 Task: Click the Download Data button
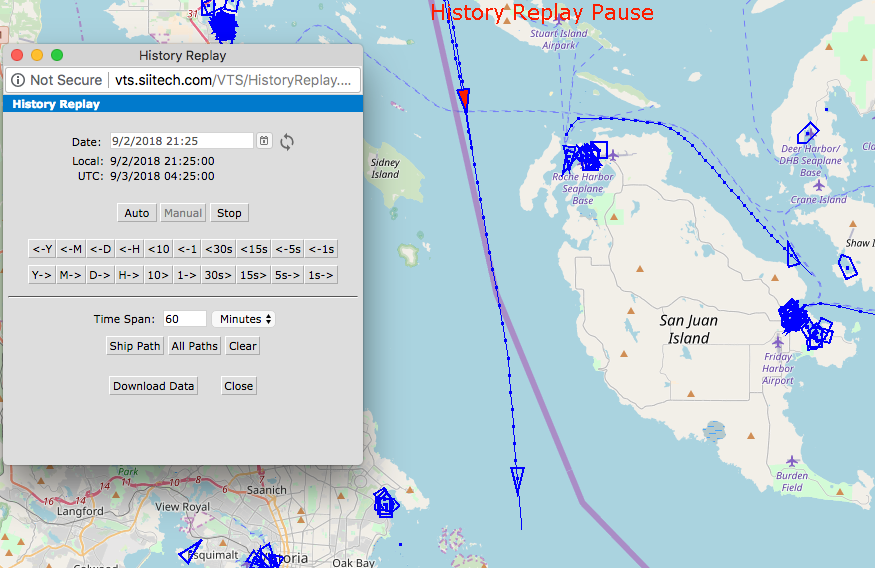(x=153, y=386)
